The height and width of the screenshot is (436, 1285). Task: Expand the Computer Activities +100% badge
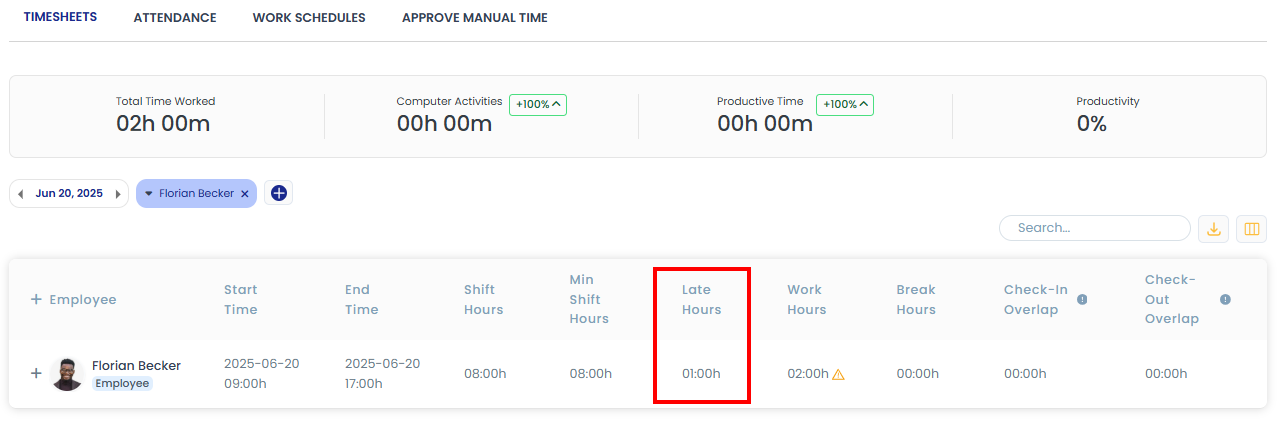pos(538,104)
